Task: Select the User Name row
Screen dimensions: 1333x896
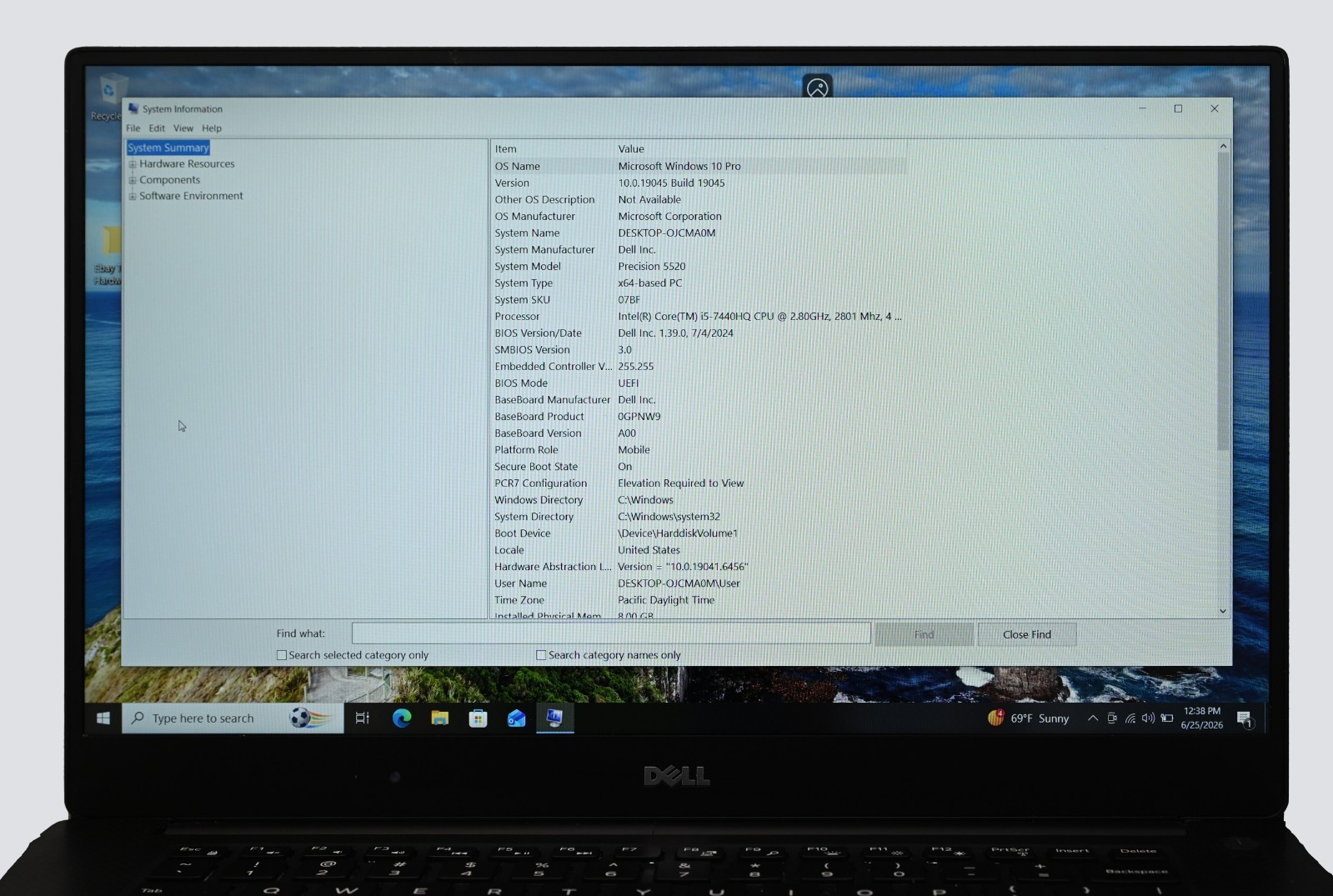Action: pyautogui.click(x=699, y=583)
